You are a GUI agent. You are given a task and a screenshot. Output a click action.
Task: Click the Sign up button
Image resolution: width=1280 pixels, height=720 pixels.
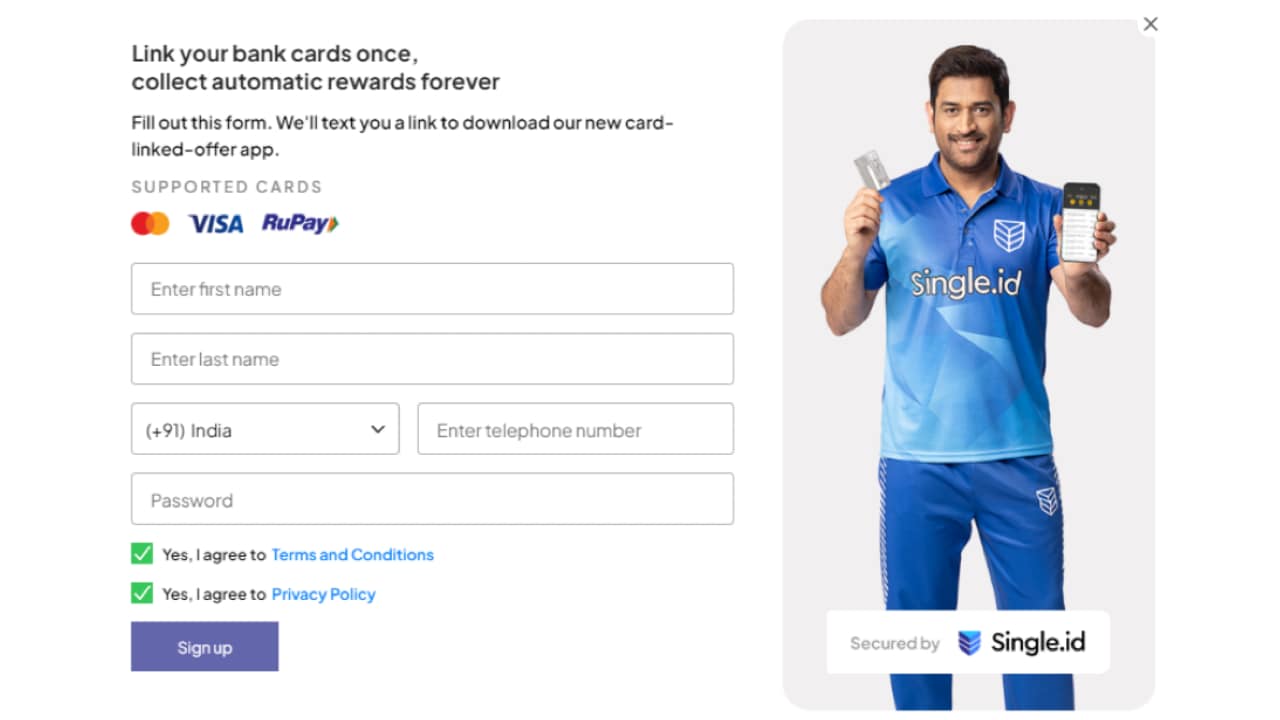tap(205, 647)
